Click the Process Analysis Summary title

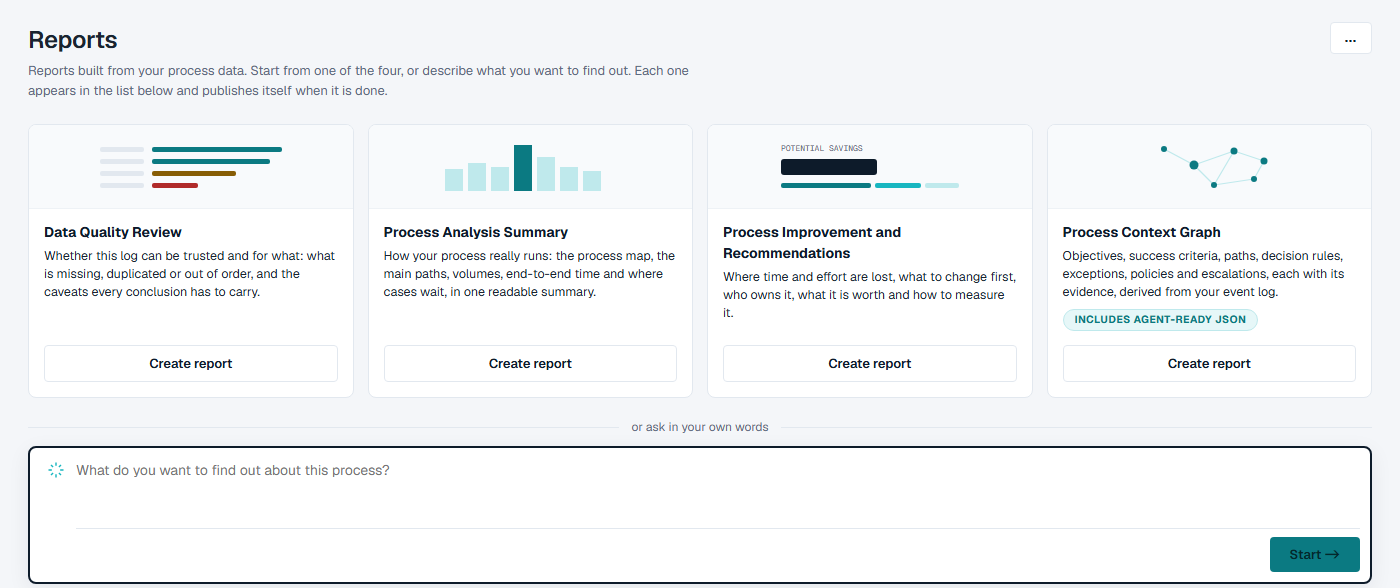(x=476, y=232)
